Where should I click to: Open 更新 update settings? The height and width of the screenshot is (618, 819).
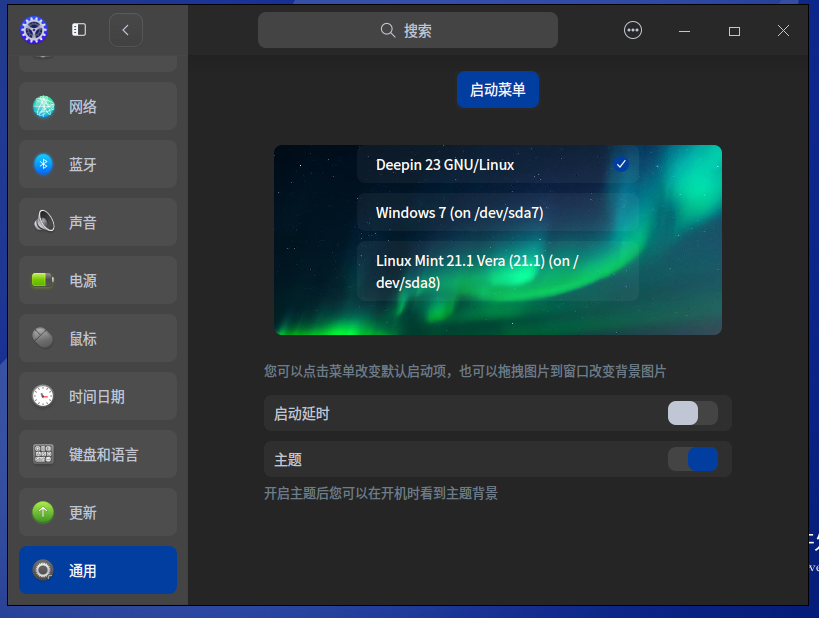point(97,512)
